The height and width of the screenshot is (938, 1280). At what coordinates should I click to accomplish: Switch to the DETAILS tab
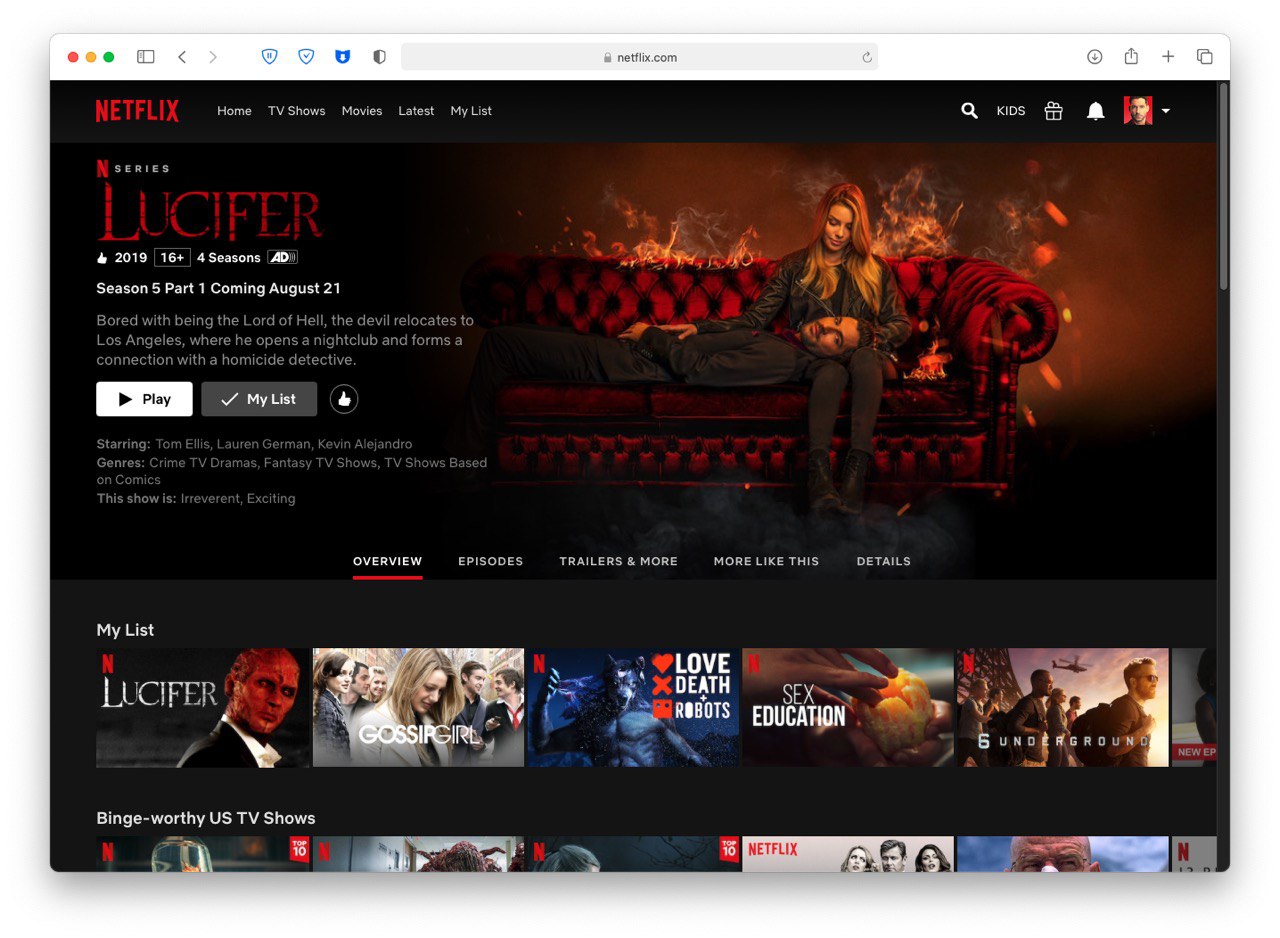coord(884,561)
